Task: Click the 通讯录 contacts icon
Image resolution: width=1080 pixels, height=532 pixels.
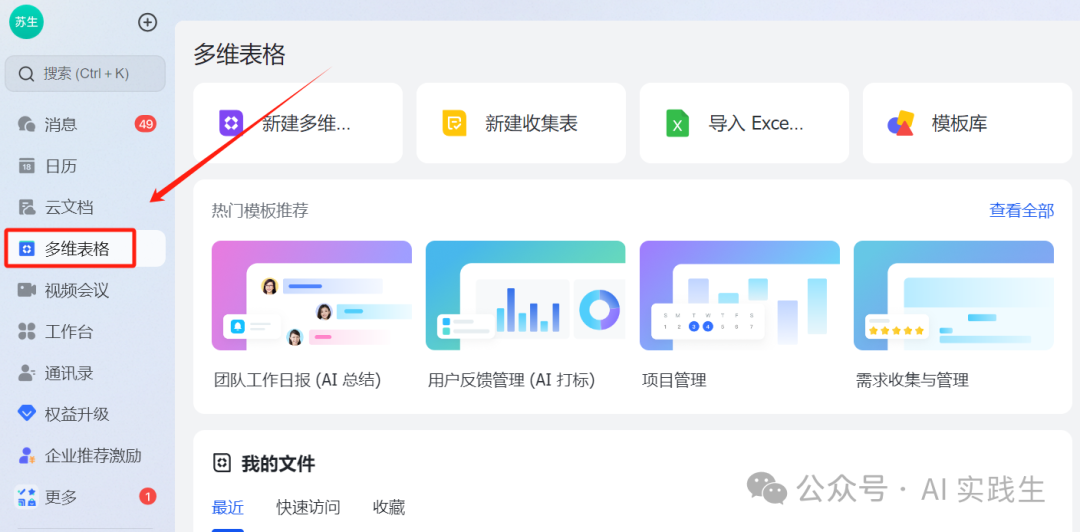Action: point(26,373)
